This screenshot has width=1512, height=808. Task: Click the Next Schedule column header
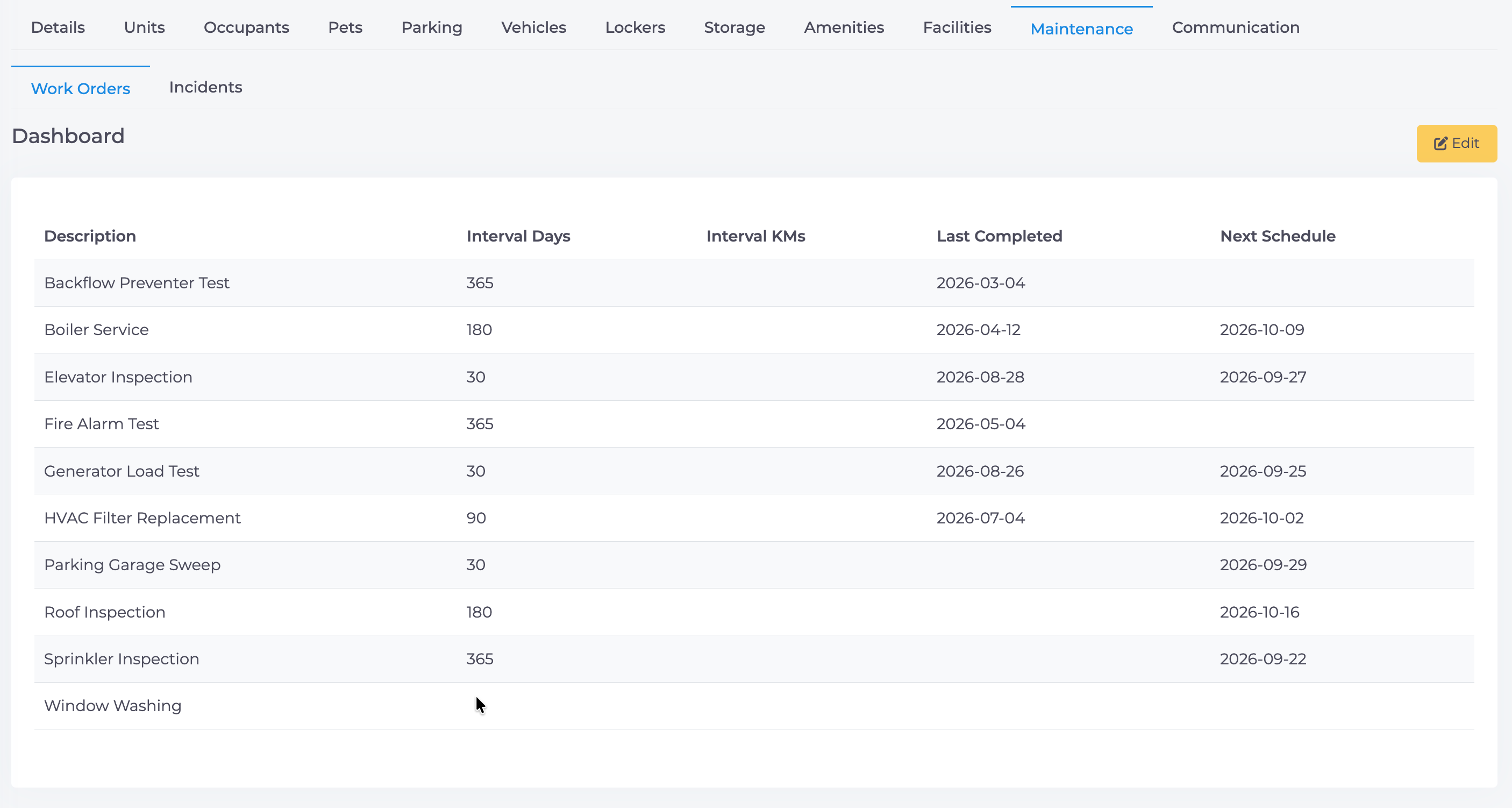tap(1277, 236)
